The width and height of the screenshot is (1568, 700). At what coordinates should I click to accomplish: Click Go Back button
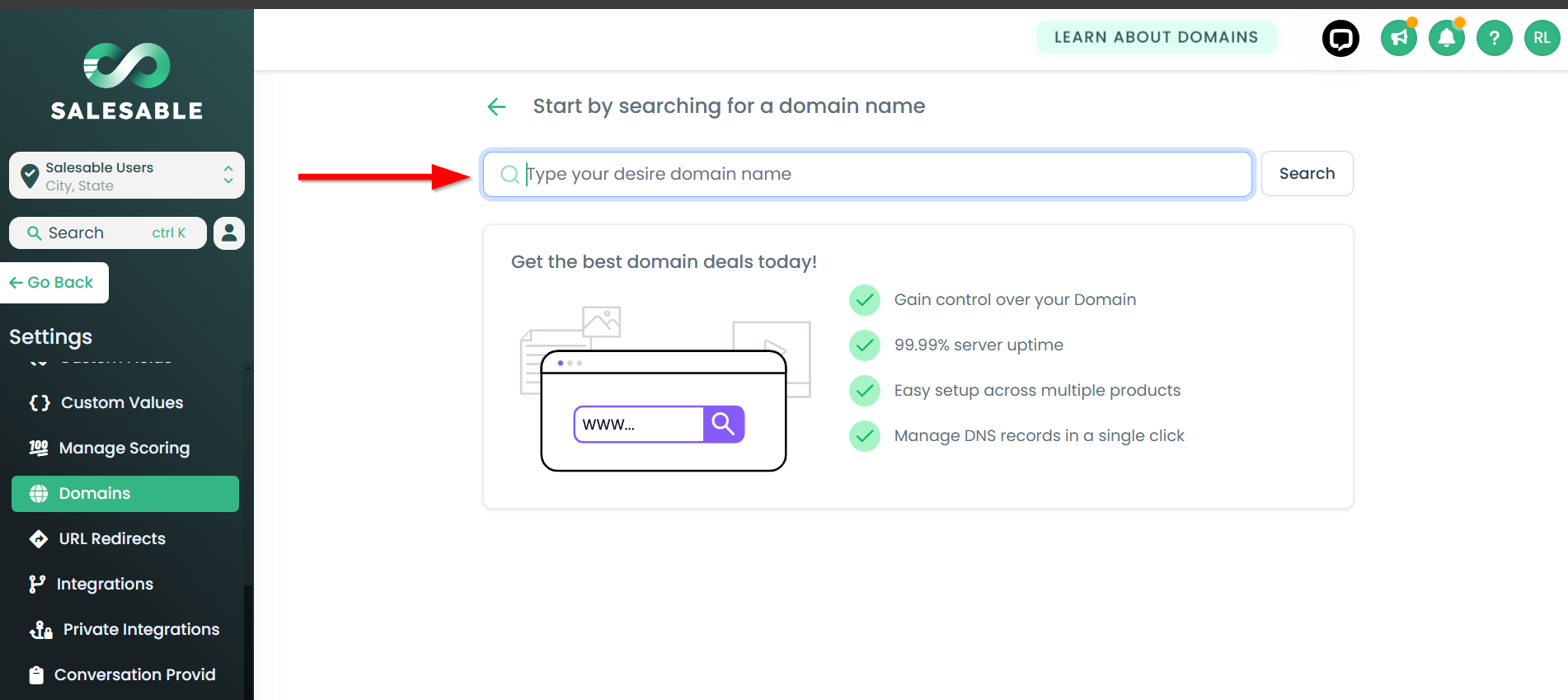(x=54, y=283)
